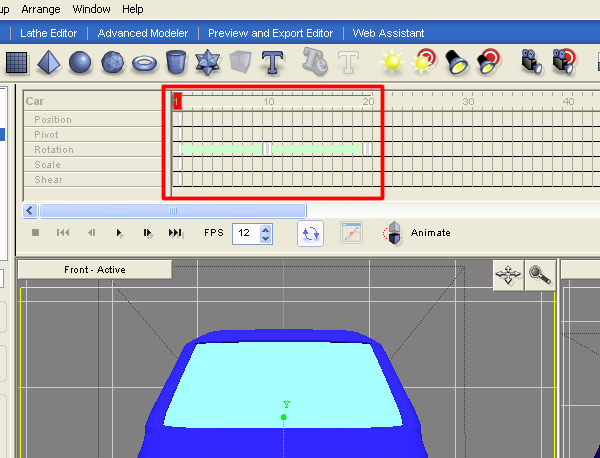Insert a geodesic sphere primitive
The width and height of the screenshot is (600, 458).
(112, 62)
